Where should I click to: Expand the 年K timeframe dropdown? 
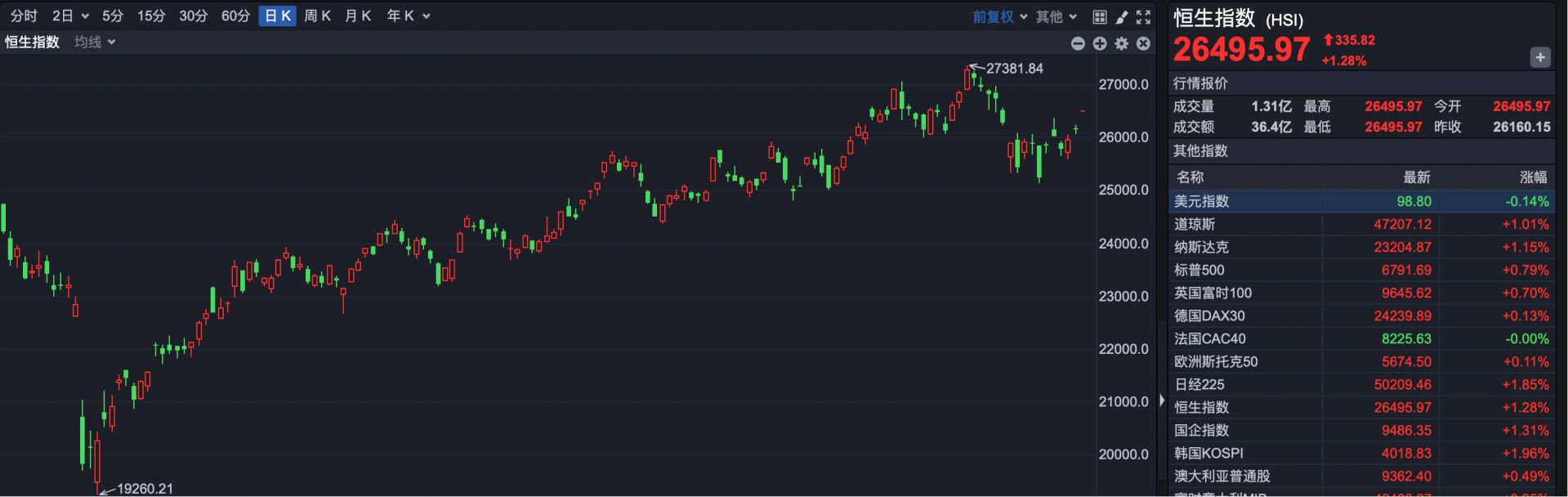click(408, 16)
